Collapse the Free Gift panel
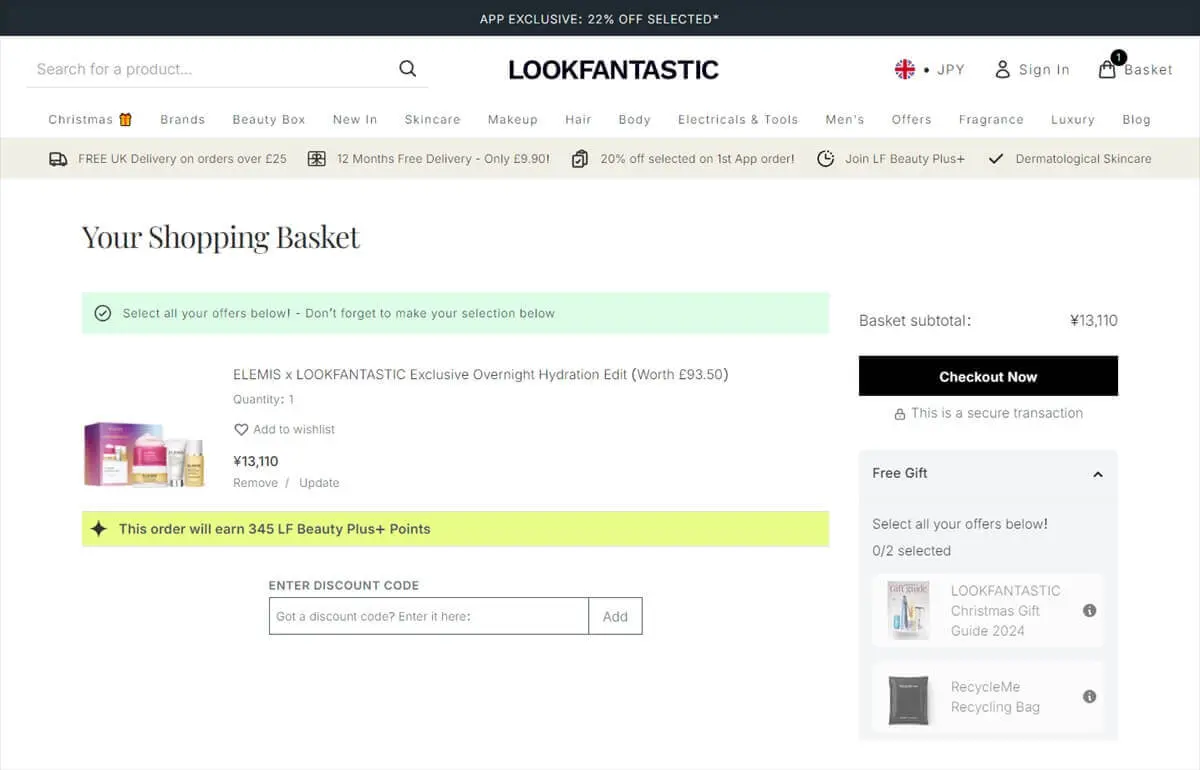 (x=1098, y=474)
